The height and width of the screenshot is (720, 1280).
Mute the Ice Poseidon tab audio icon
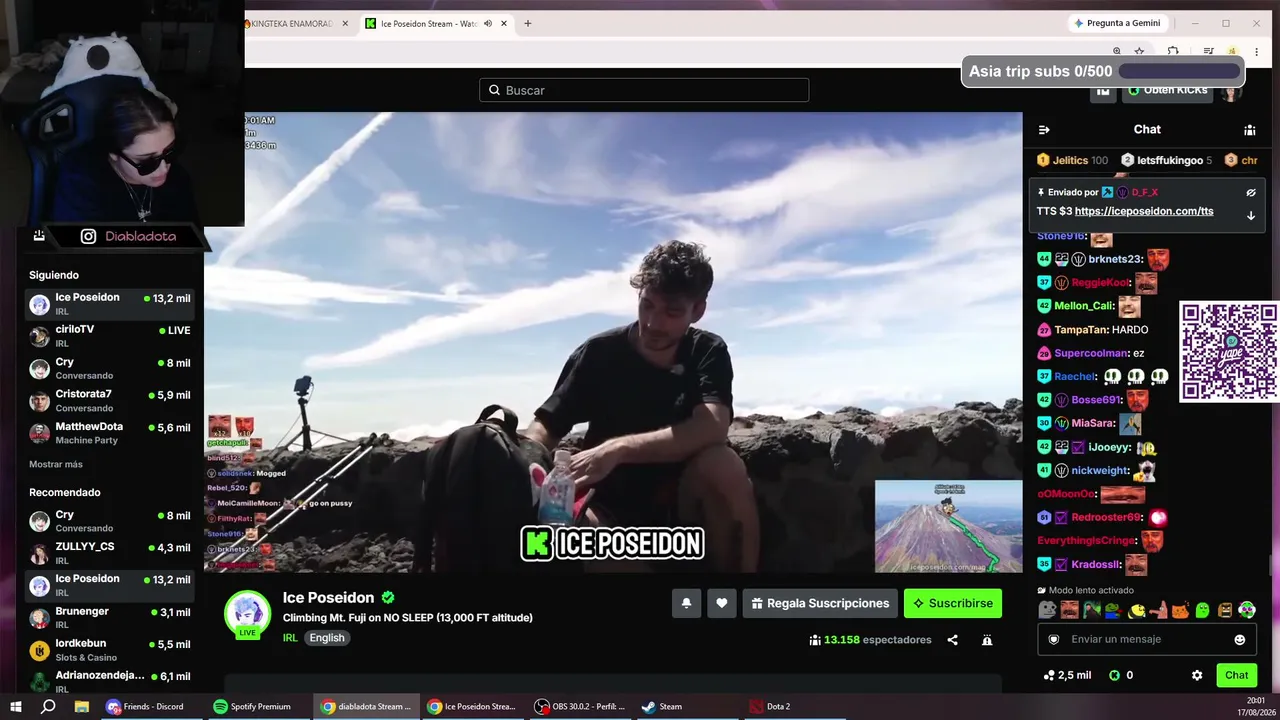point(488,24)
